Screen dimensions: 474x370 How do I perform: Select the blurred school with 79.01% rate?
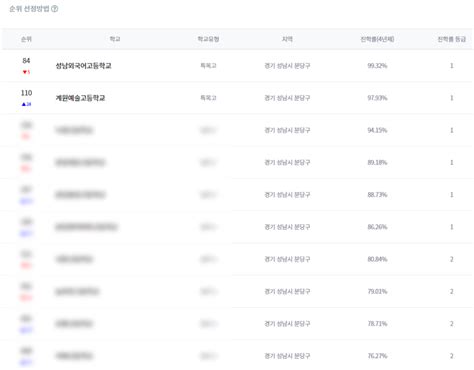(x=77, y=292)
